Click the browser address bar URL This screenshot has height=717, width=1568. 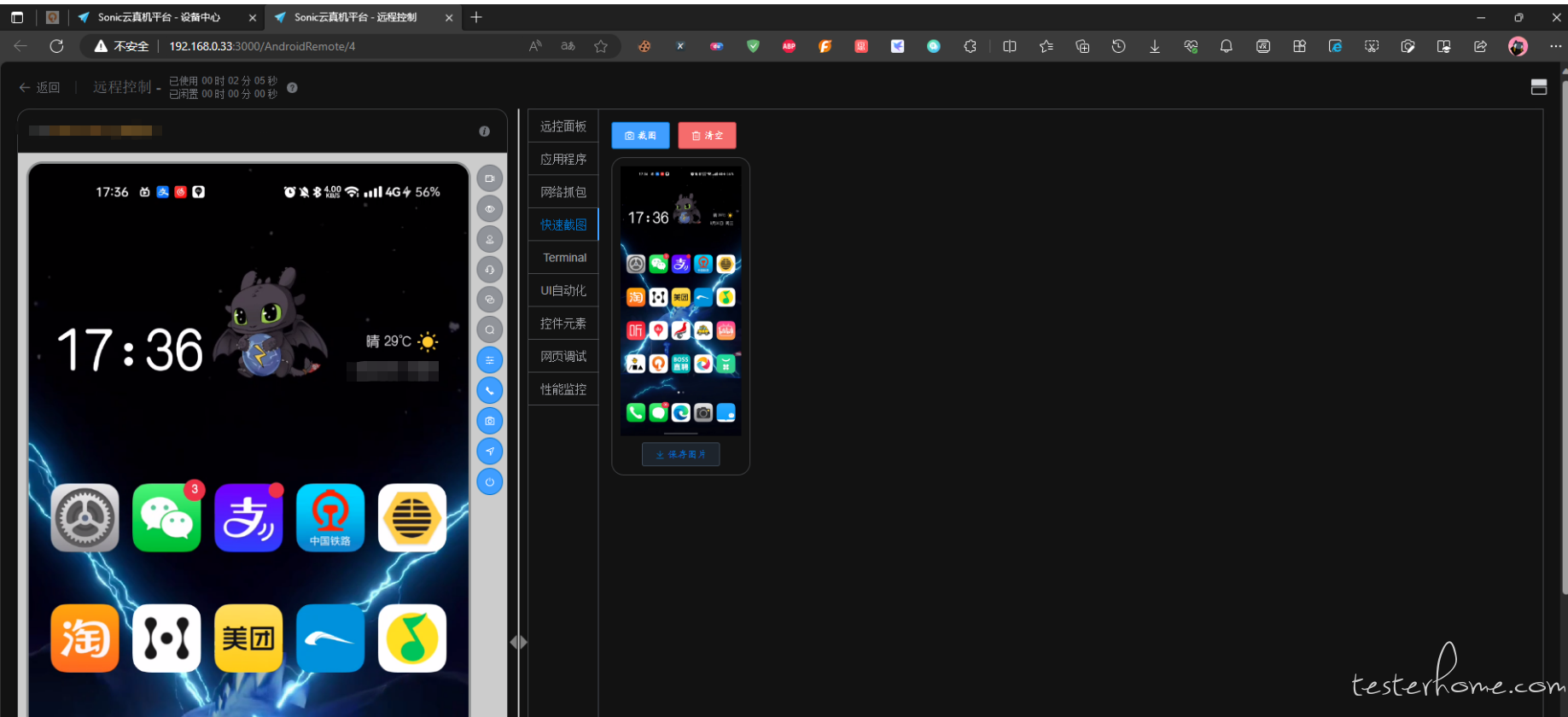tap(262, 46)
